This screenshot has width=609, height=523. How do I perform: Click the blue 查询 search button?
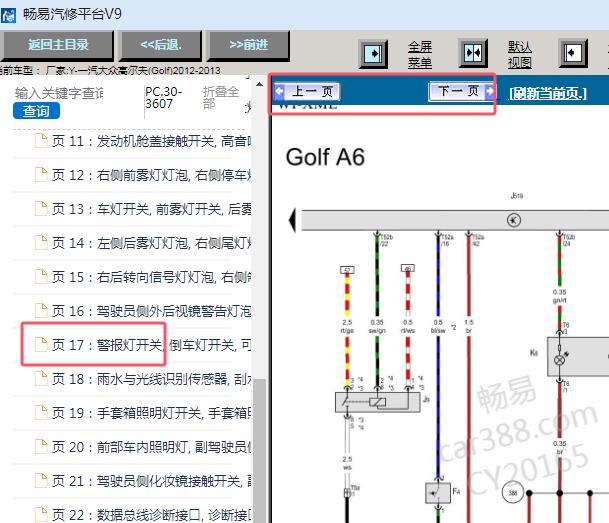click(x=36, y=111)
